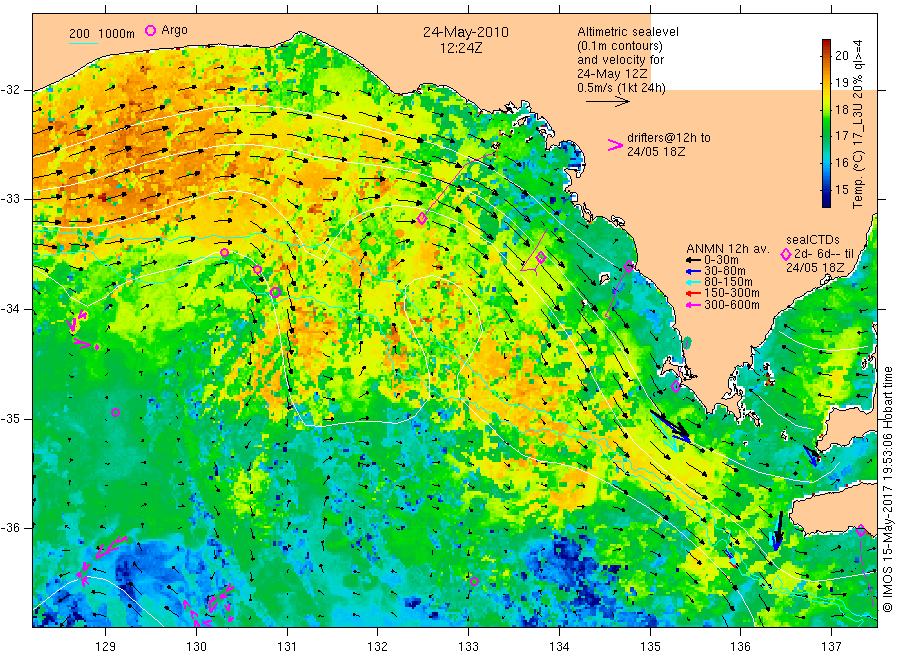Click the -34 latitude axis label
The width and height of the screenshot is (900, 660).
[10, 309]
